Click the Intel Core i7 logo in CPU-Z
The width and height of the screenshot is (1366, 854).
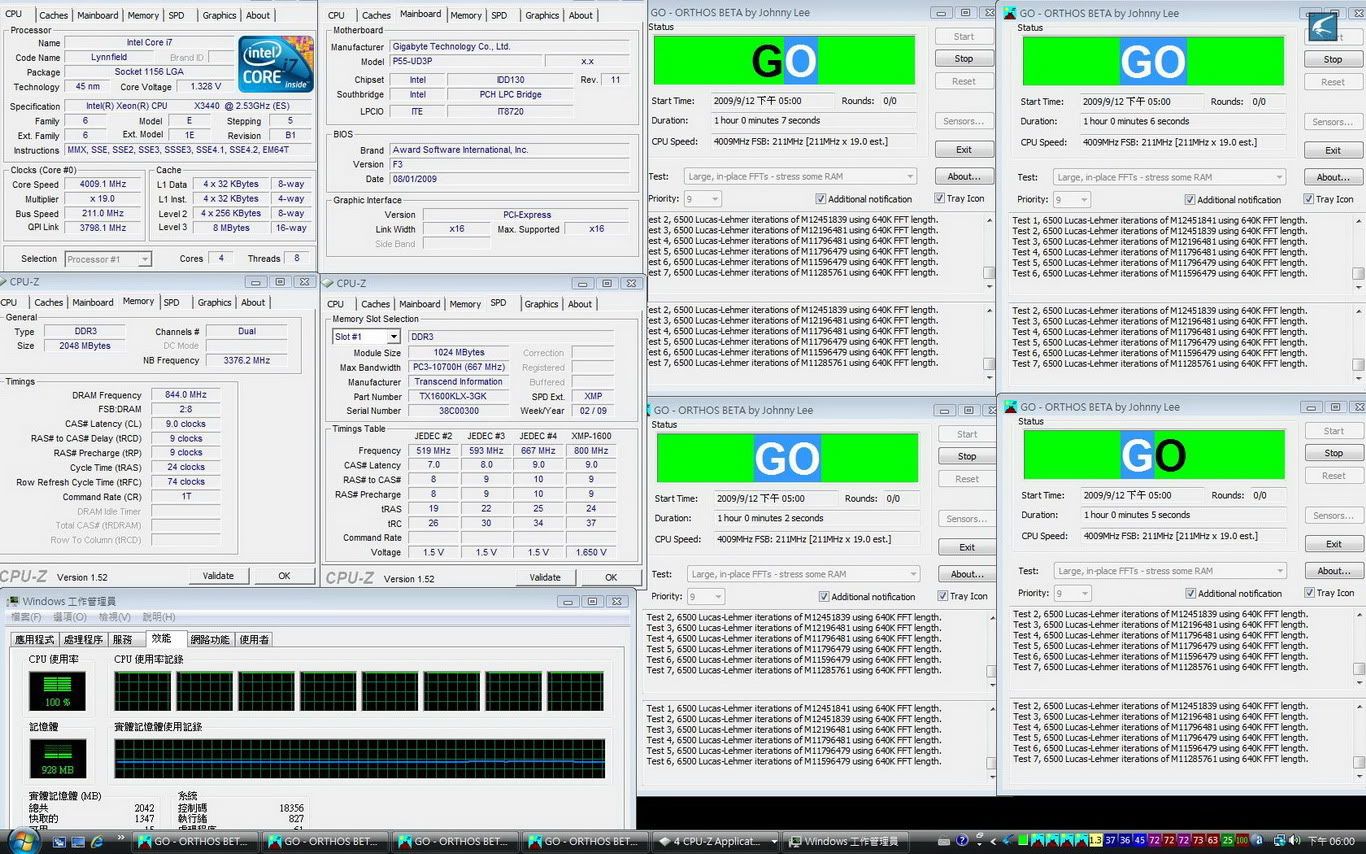[x=276, y=65]
